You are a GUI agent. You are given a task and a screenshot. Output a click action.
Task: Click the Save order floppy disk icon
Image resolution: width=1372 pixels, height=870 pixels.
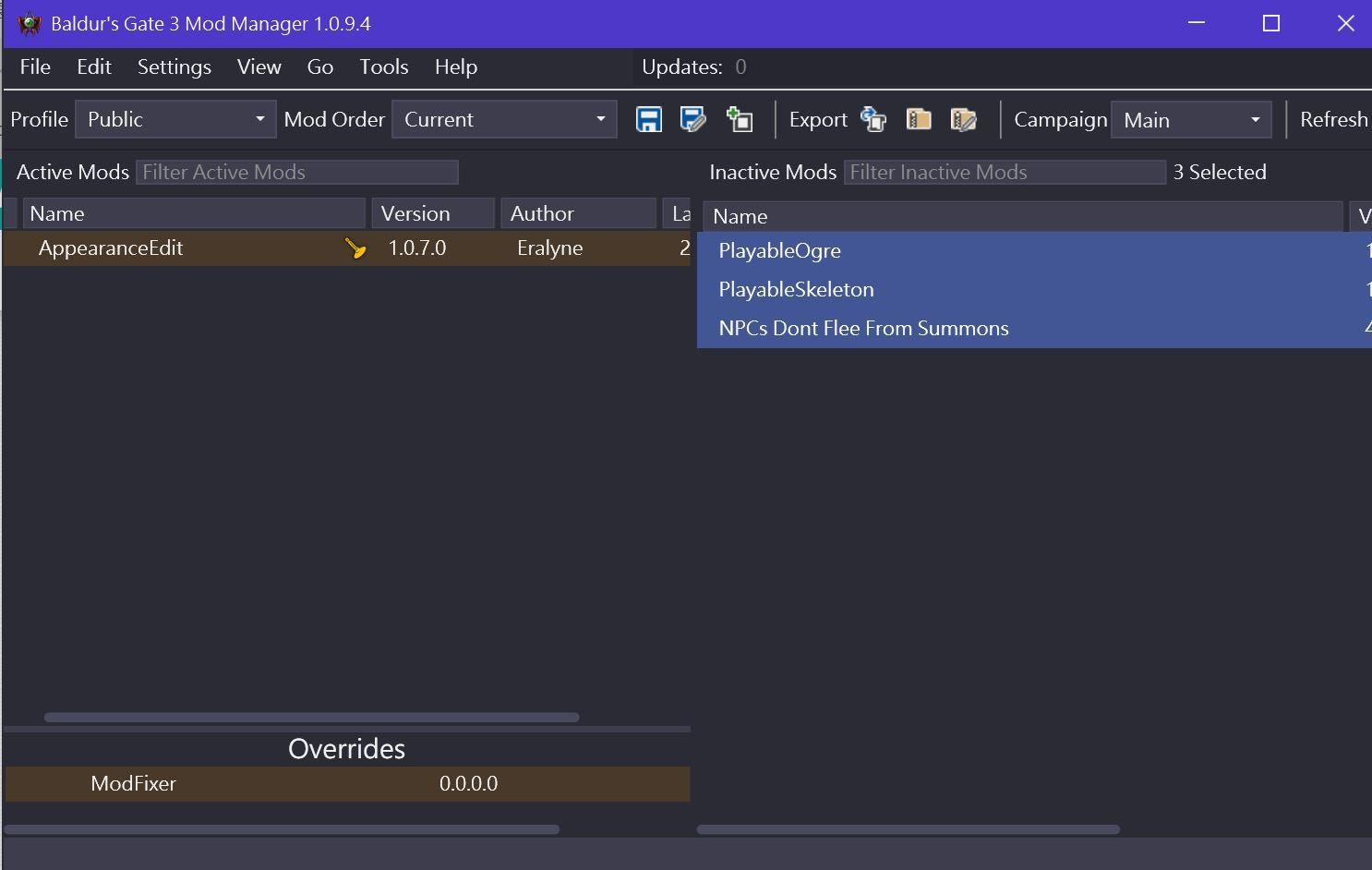pos(649,120)
